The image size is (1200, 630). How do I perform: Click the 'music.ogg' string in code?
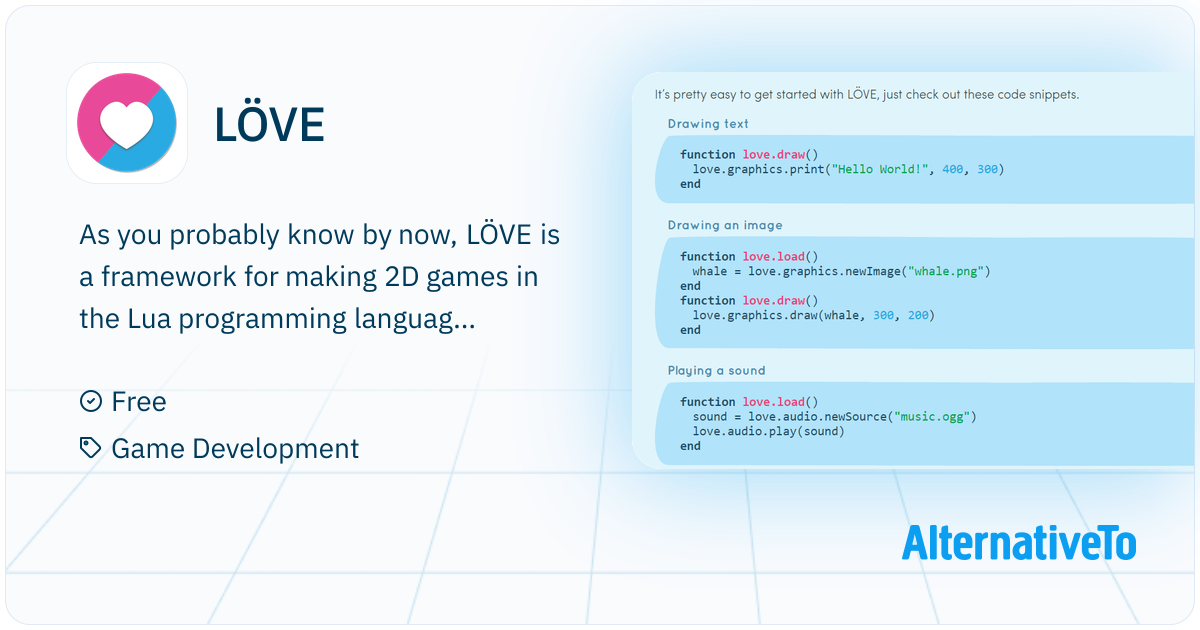click(932, 416)
